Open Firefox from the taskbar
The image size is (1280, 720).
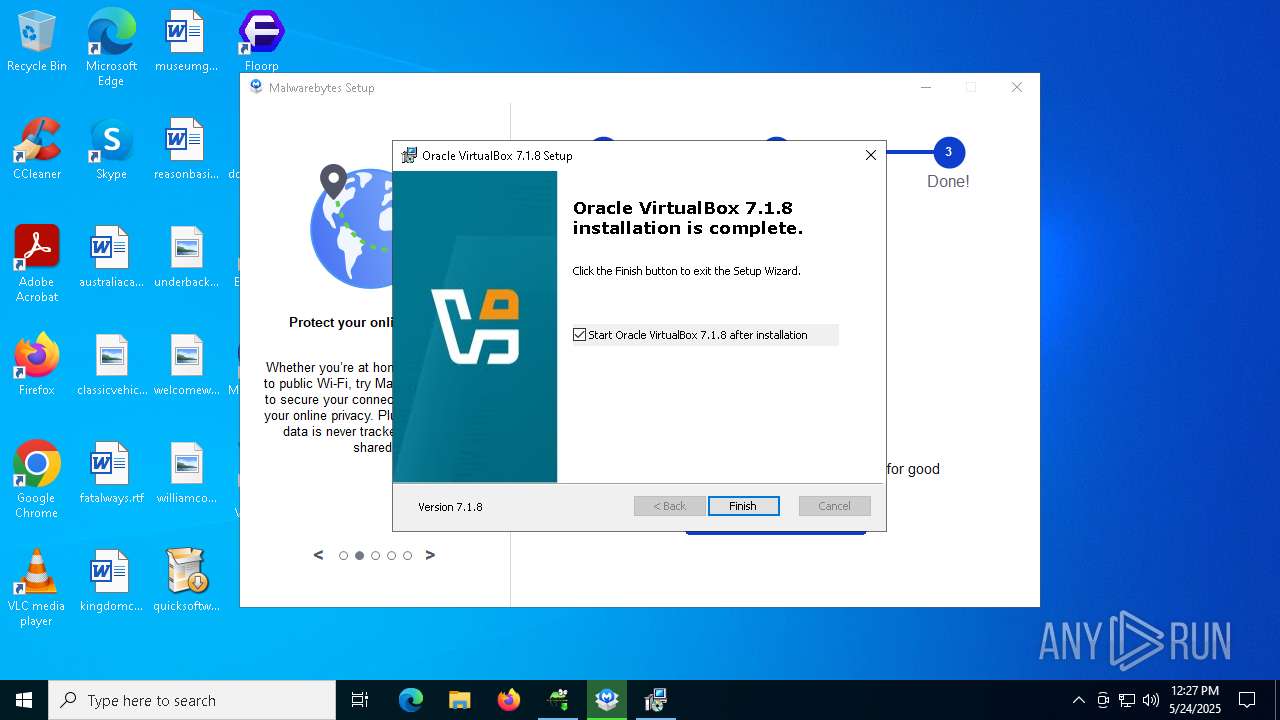509,700
